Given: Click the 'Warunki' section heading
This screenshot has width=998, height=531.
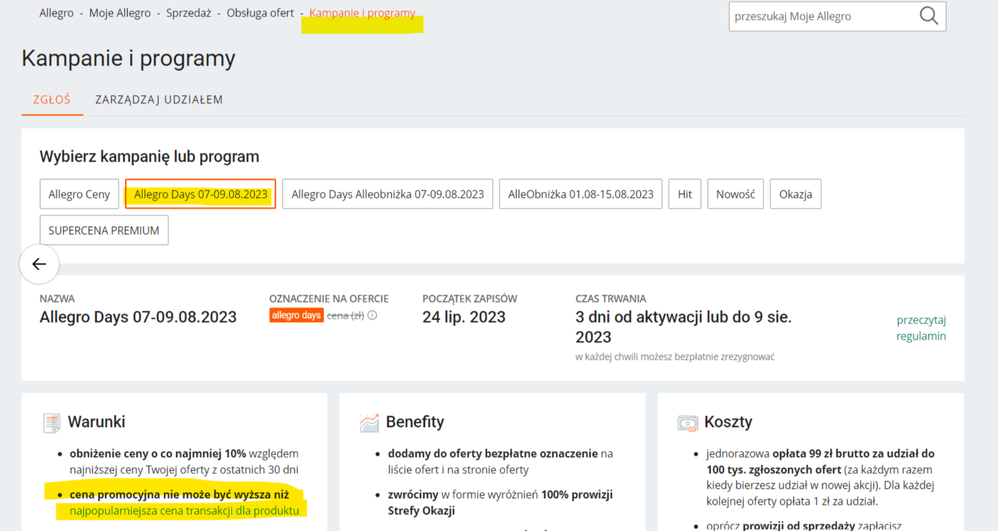Looking at the screenshot, I should coord(97,422).
